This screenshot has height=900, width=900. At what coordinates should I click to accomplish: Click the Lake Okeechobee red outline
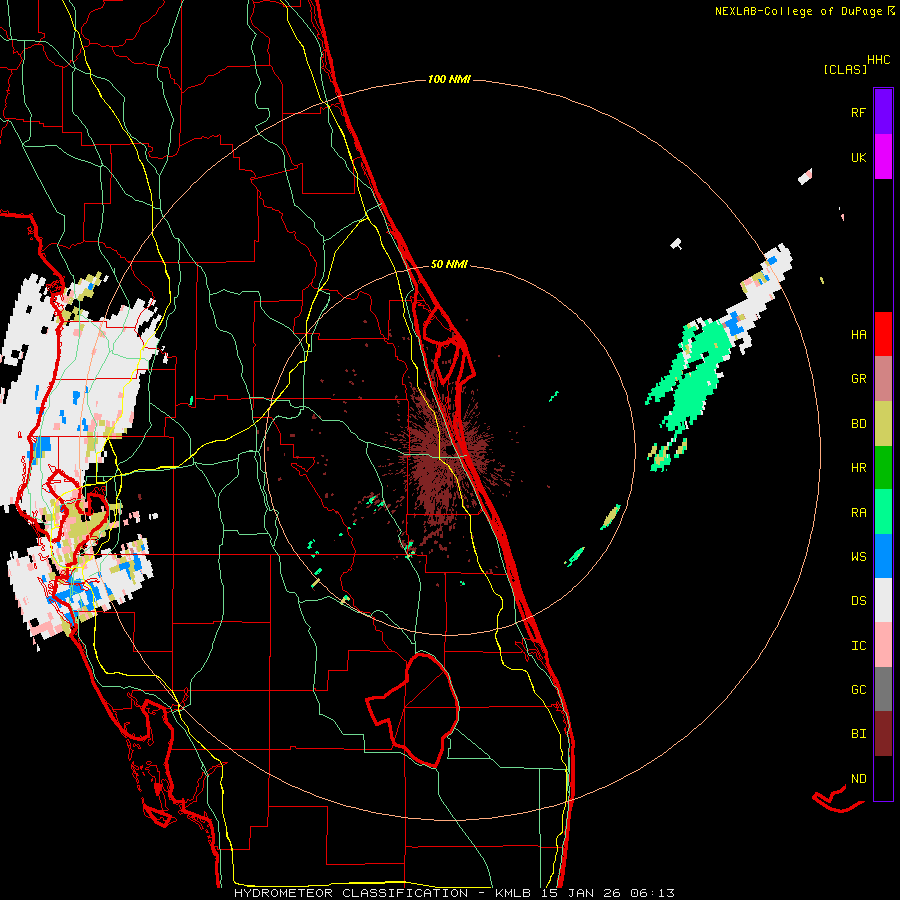414,709
